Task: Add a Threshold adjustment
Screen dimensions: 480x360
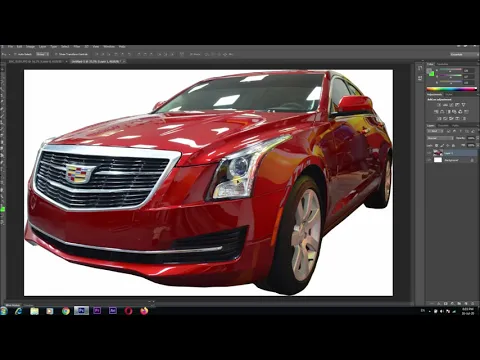Action: (451, 119)
